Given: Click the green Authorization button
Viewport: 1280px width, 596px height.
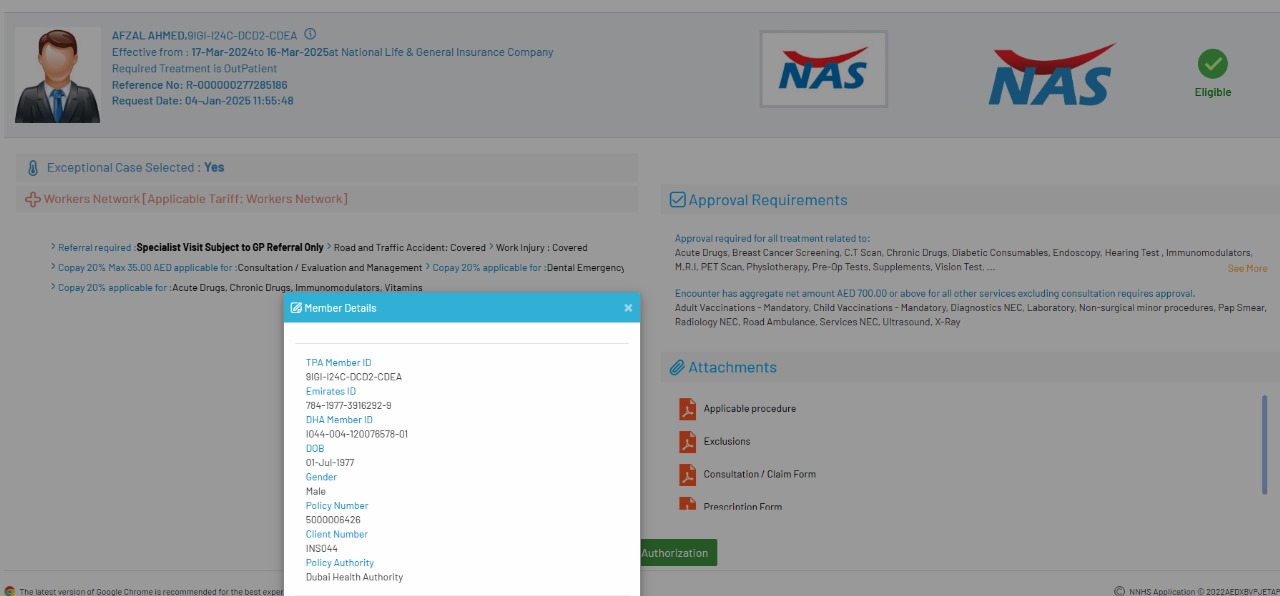Looking at the screenshot, I should coord(675,553).
